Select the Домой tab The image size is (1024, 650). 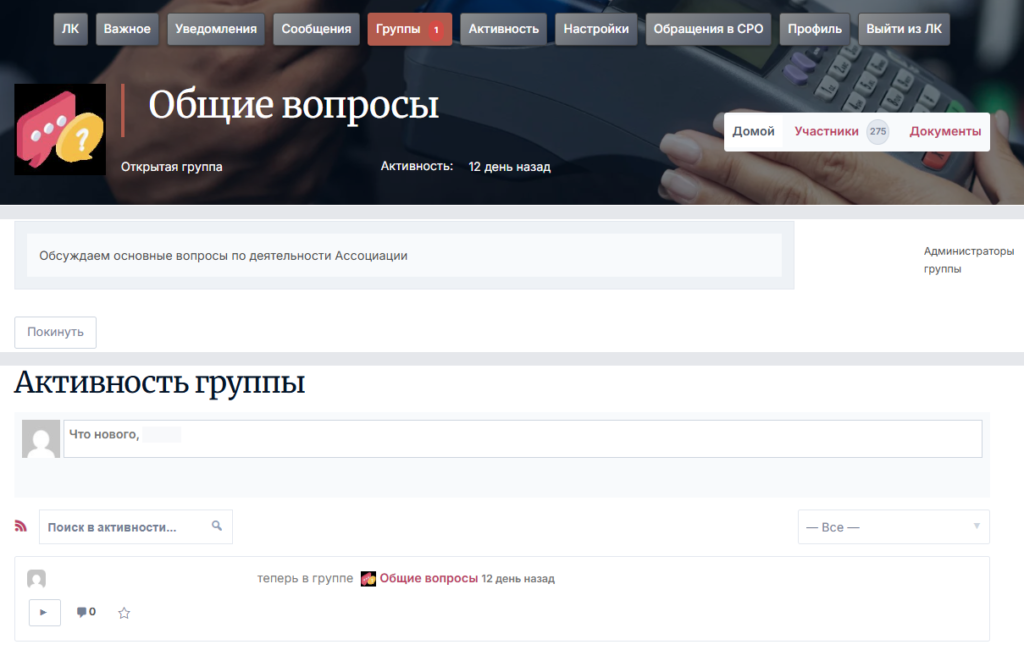pyautogui.click(x=754, y=132)
